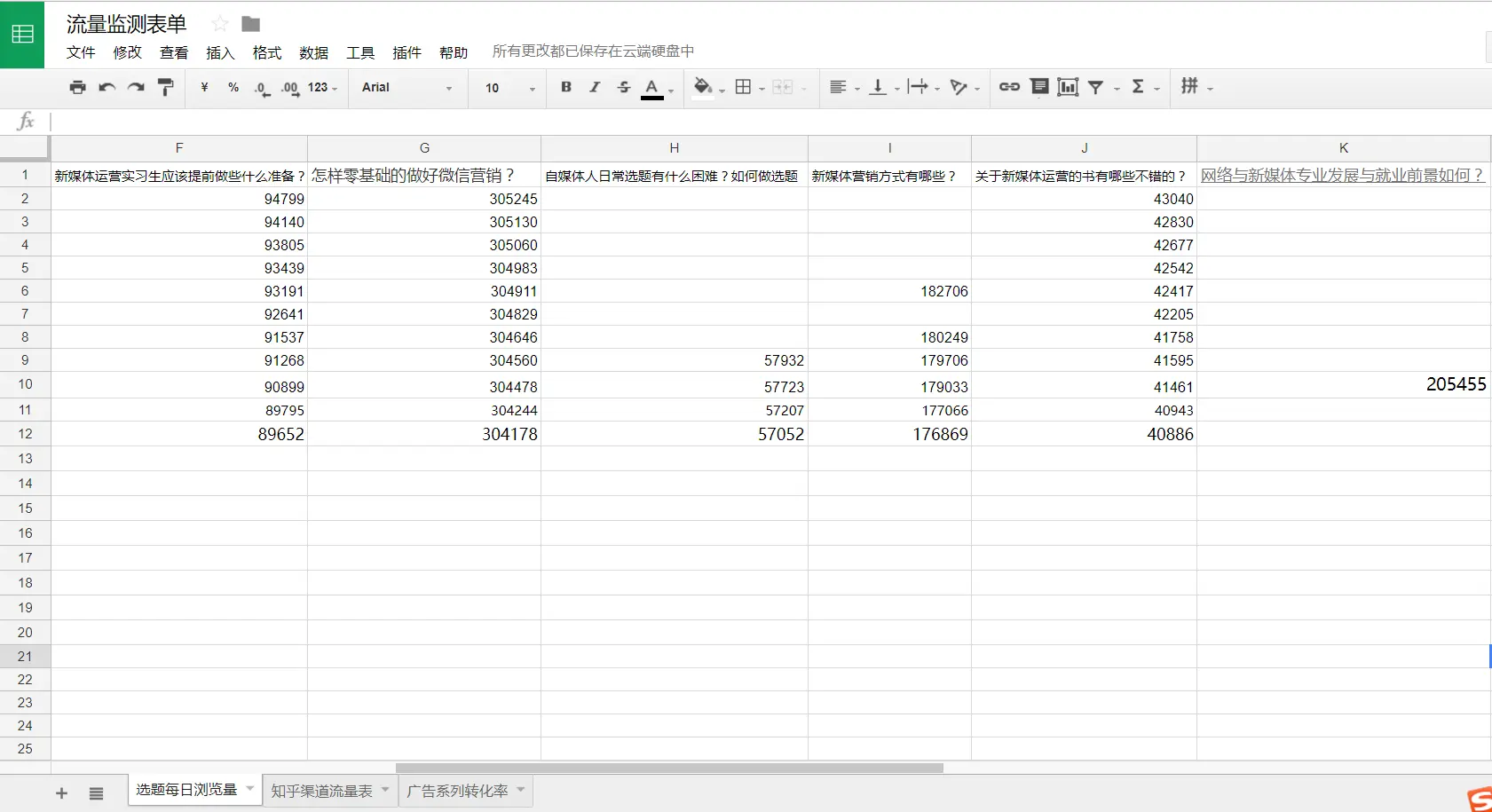Open vertical align options
Screen dimensions: 1492x812
[x=878, y=87]
